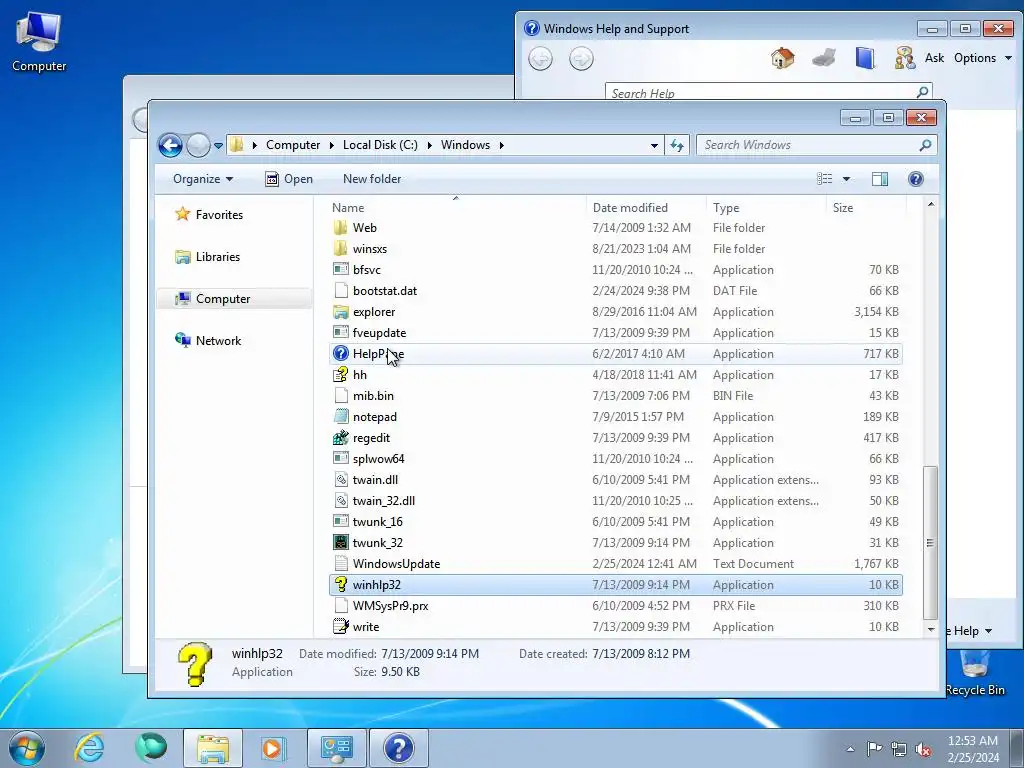1024x768 pixels.
Task: Open the Start menu
Action: 27,748
